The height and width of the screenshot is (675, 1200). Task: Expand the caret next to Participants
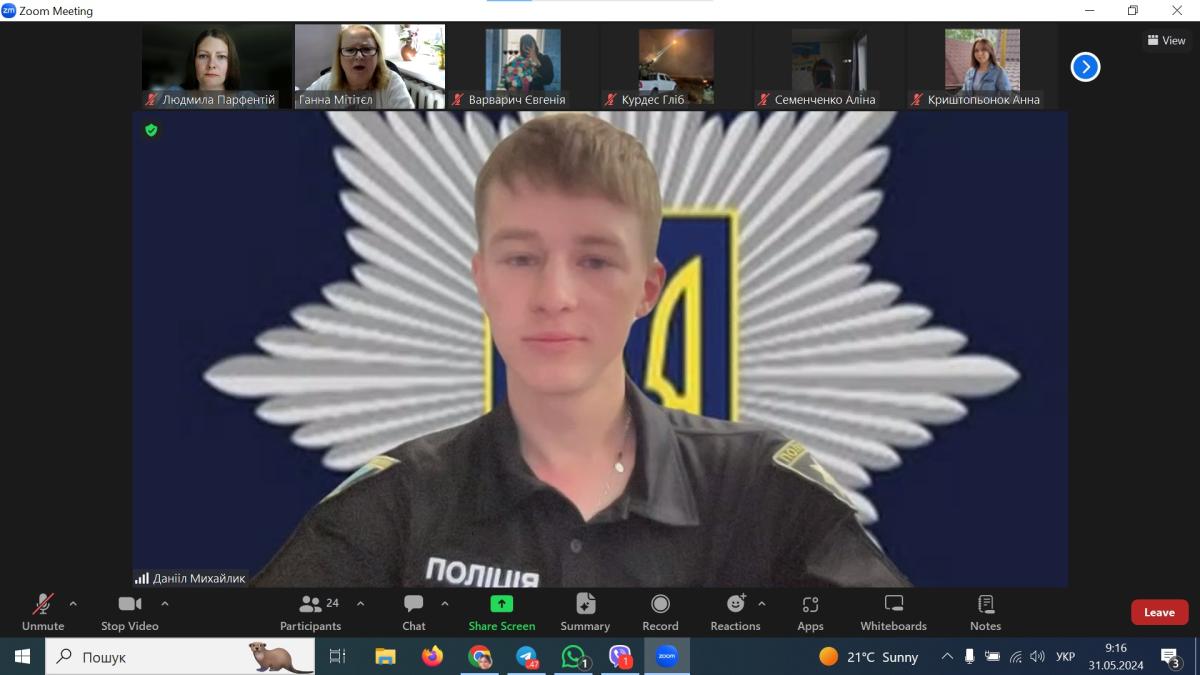[361, 604]
